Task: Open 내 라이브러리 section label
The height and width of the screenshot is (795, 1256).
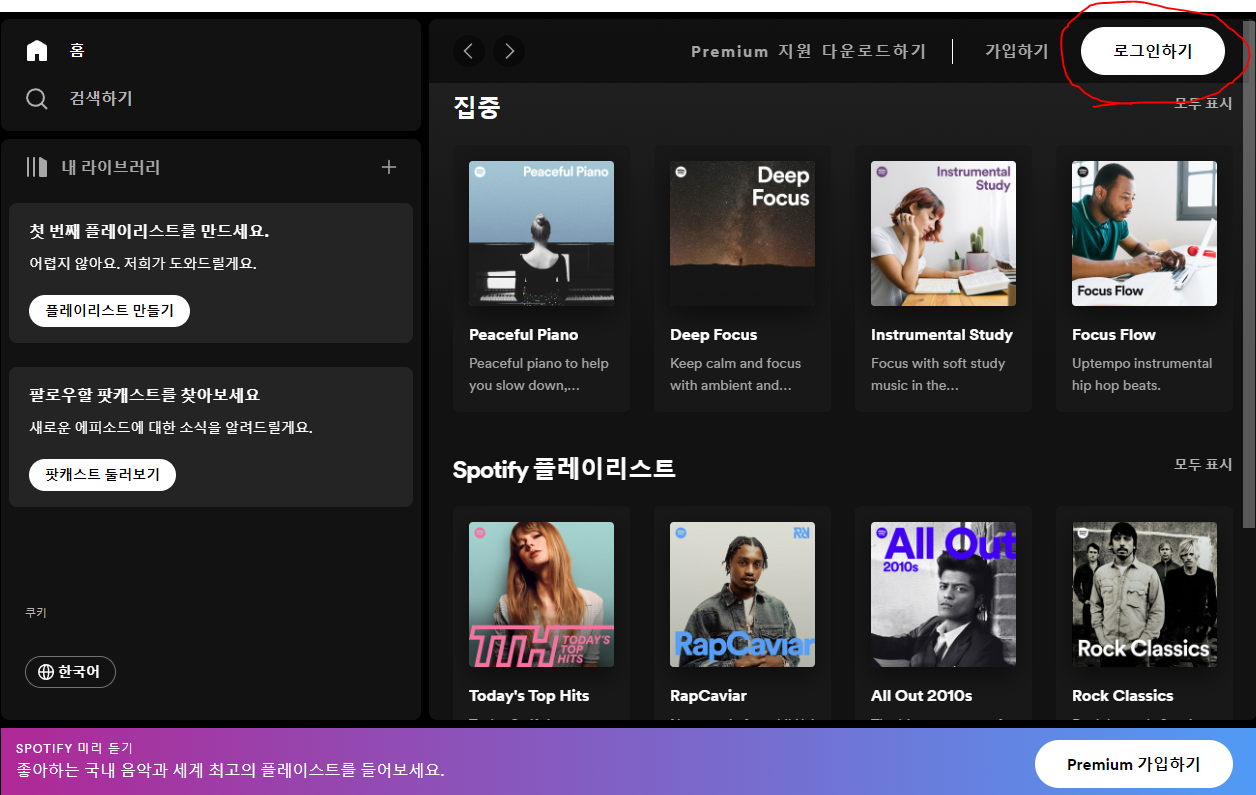Action: point(111,167)
